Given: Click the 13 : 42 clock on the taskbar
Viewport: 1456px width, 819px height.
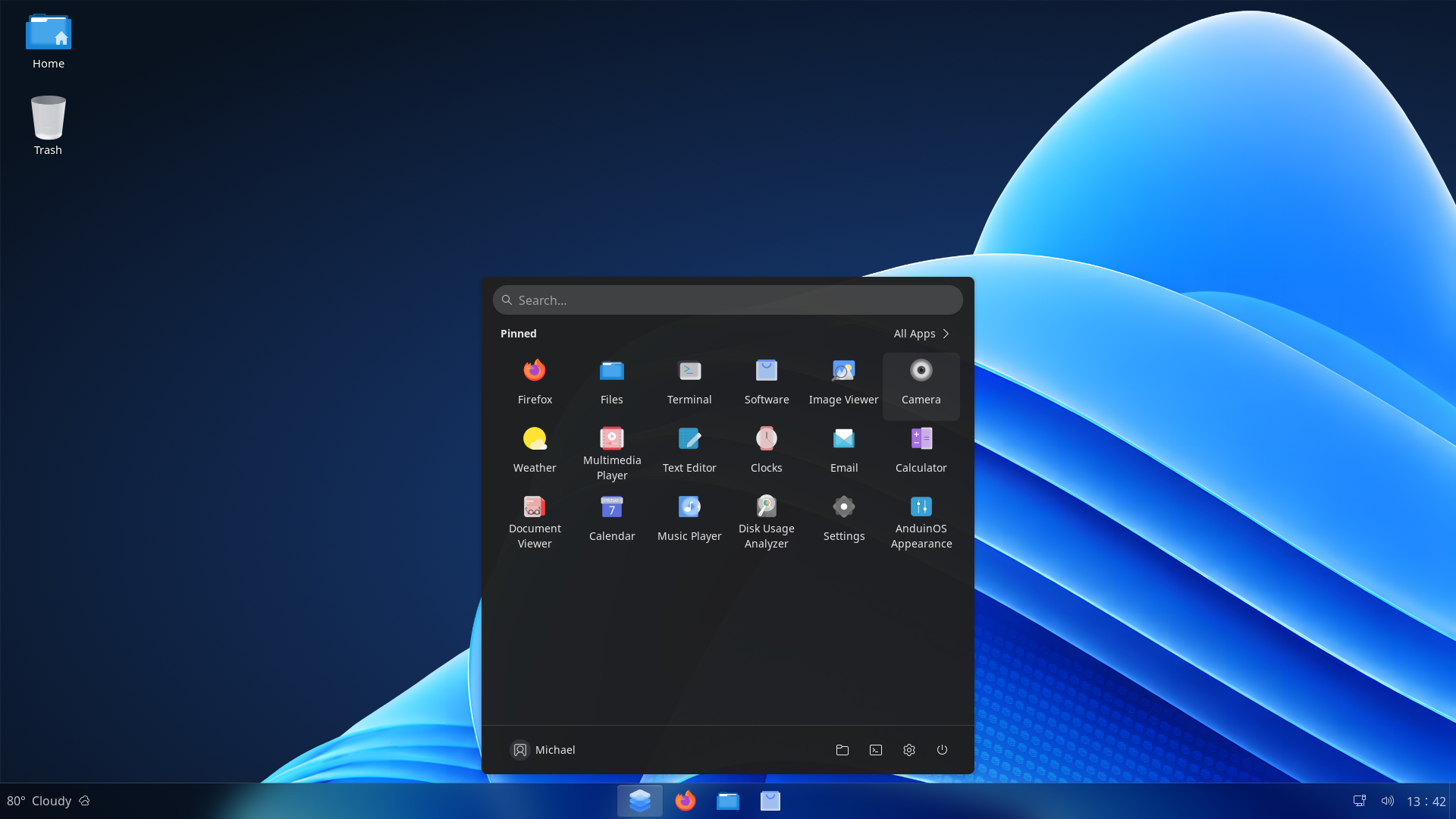Looking at the screenshot, I should pos(1426,802).
